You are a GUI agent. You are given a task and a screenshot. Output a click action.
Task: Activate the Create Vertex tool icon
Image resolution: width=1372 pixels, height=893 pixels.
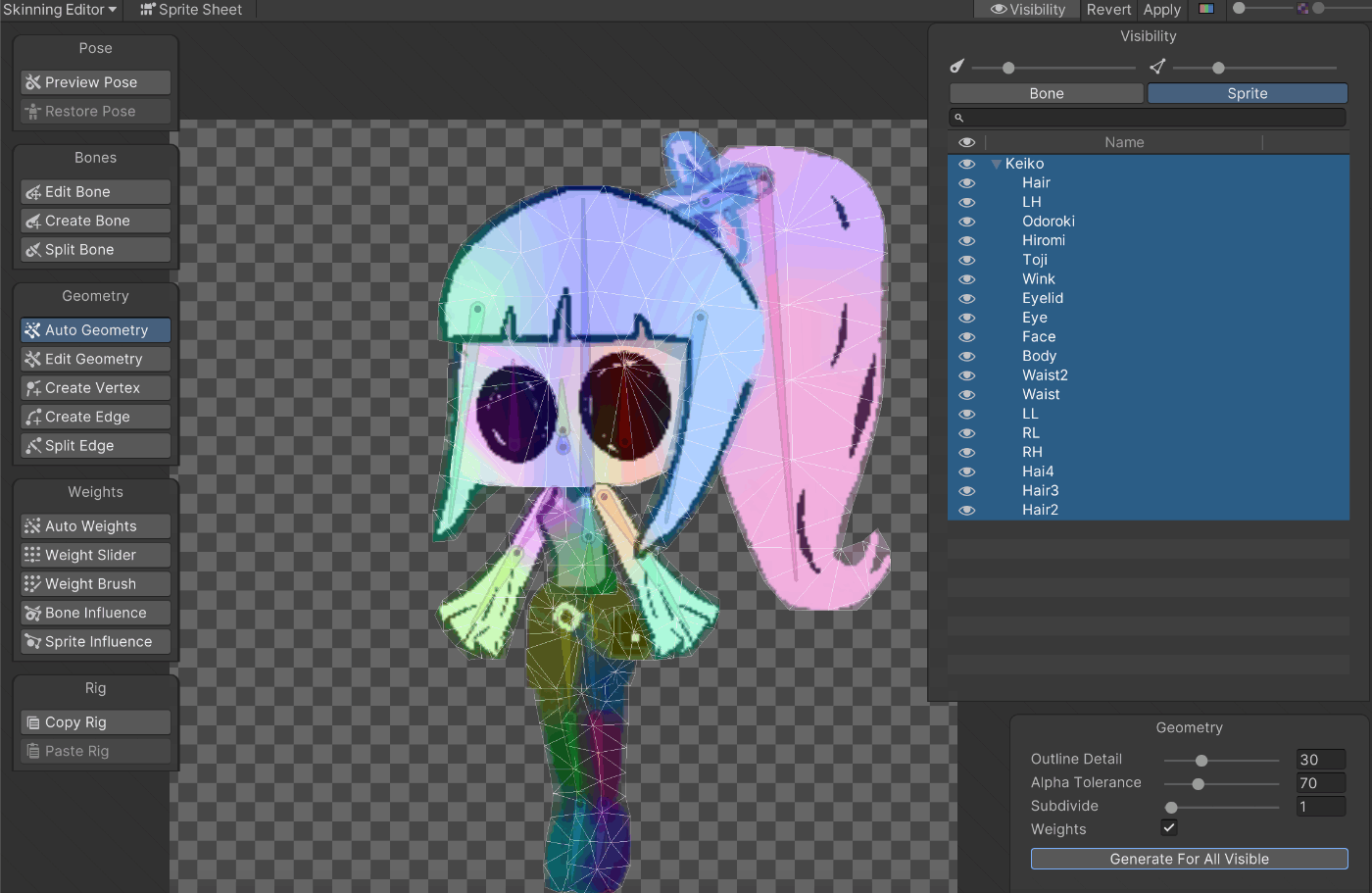33,388
